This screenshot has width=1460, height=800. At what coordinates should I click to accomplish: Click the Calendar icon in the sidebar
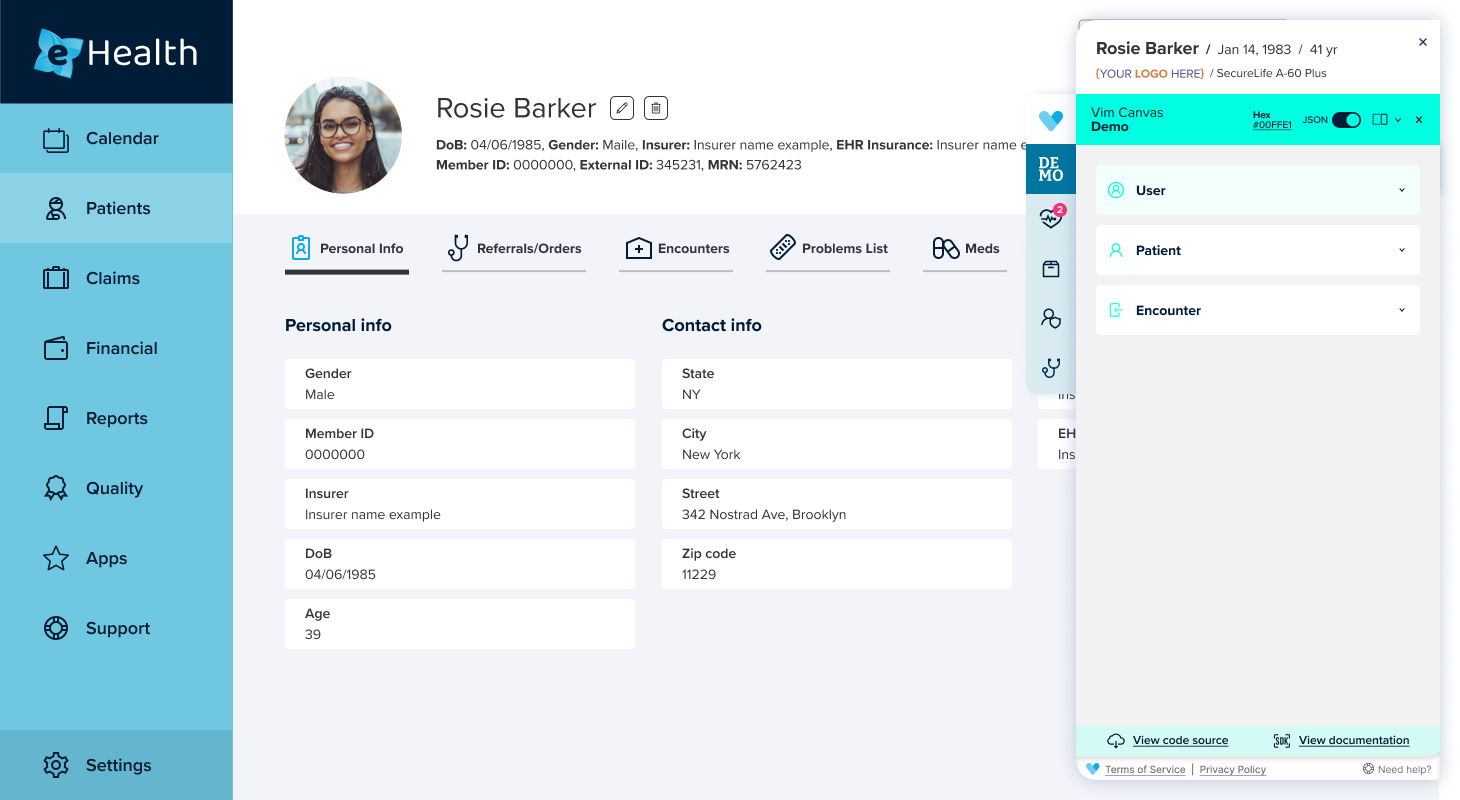coord(56,139)
